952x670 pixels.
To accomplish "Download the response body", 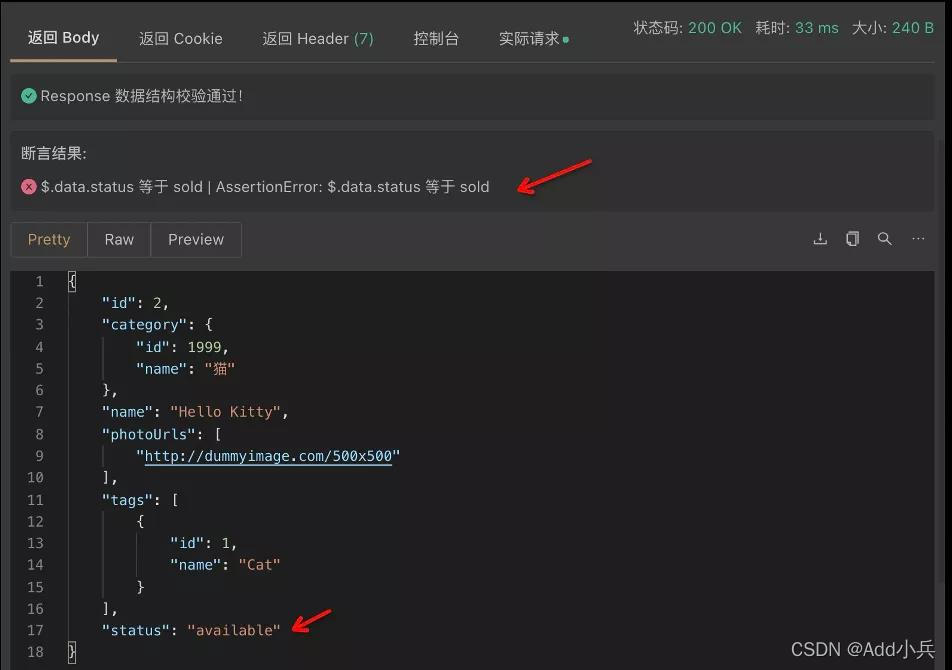I will tap(820, 239).
